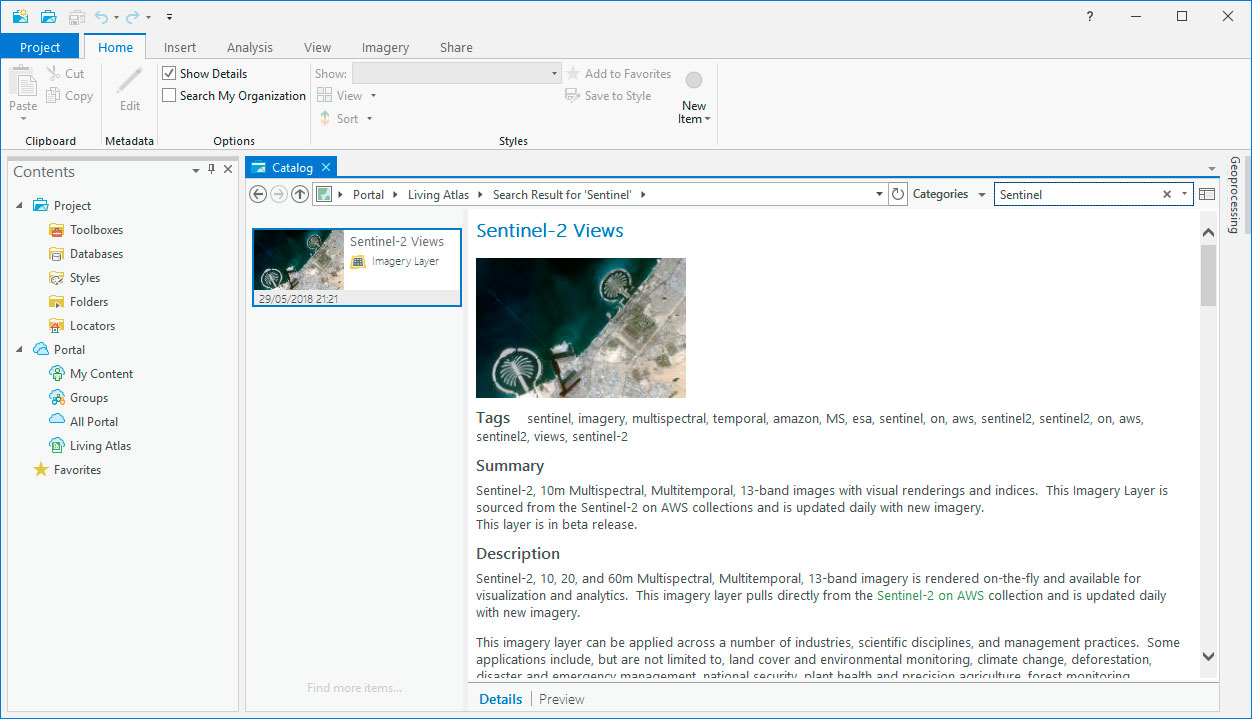Open the Project tab
This screenshot has width=1252, height=719.
(x=41, y=47)
